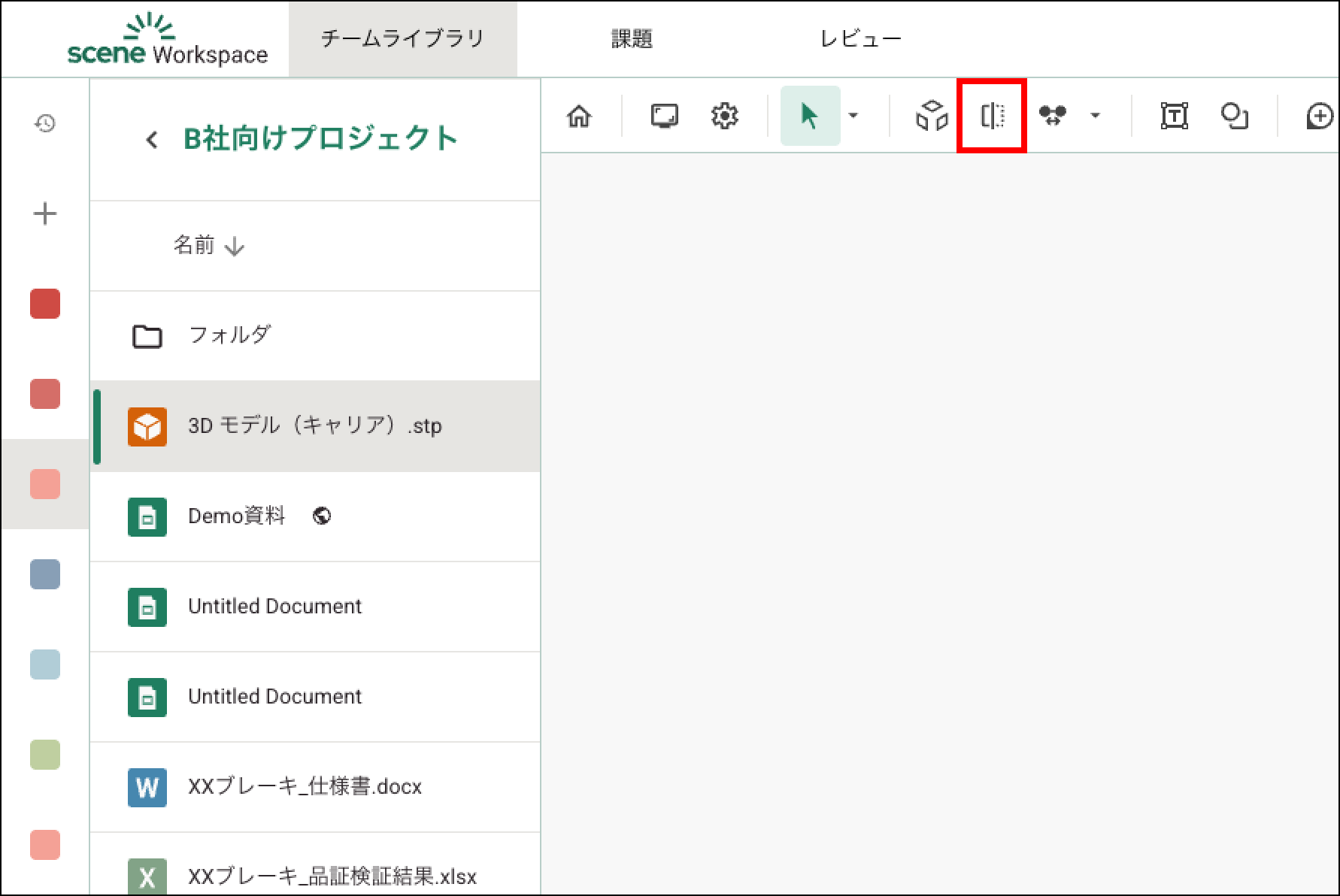Open the history clock icon in sidebar
The width and height of the screenshot is (1340, 896).
[45, 123]
